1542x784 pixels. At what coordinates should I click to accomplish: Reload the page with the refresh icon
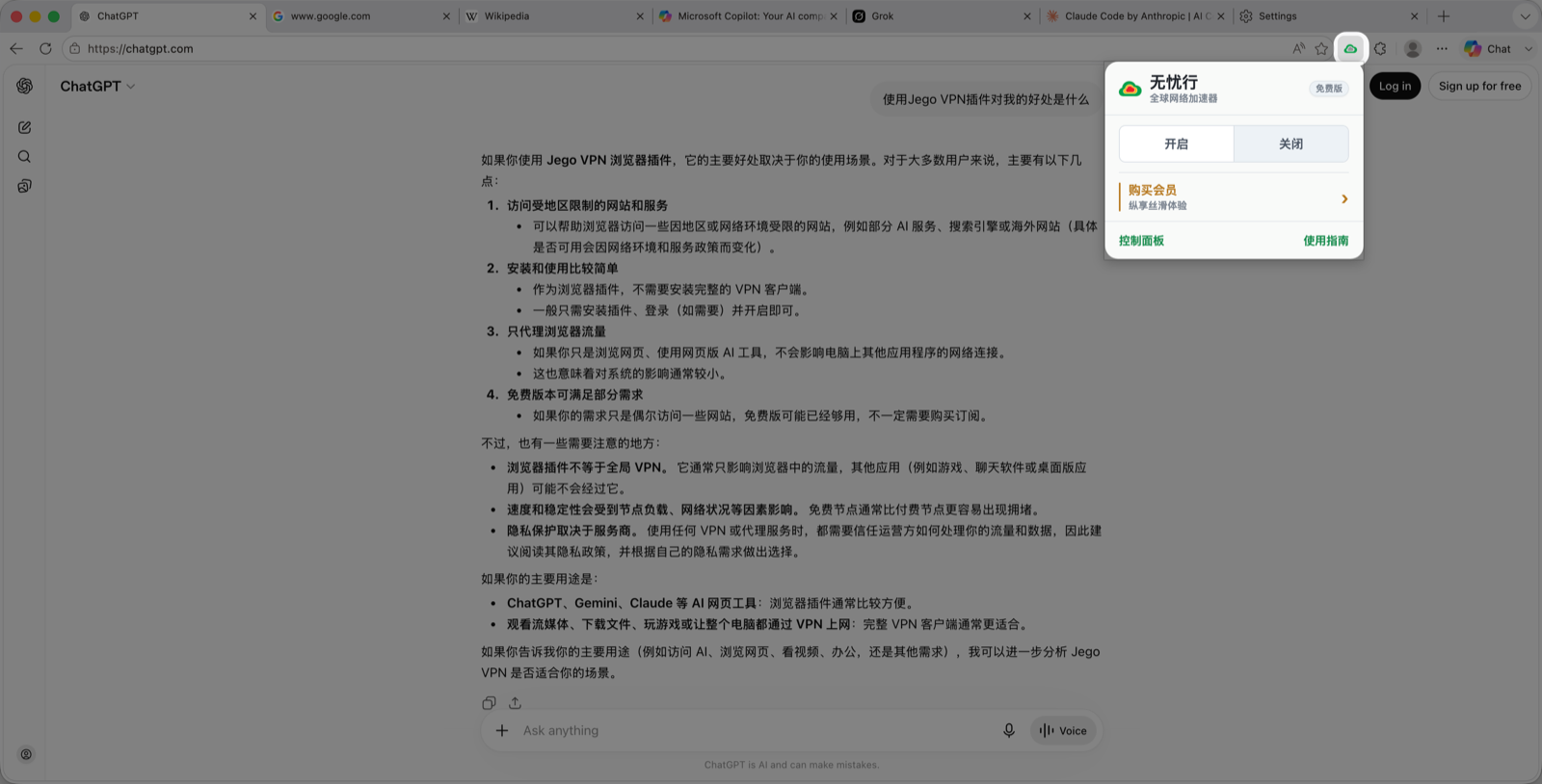pyautogui.click(x=45, y=48)
